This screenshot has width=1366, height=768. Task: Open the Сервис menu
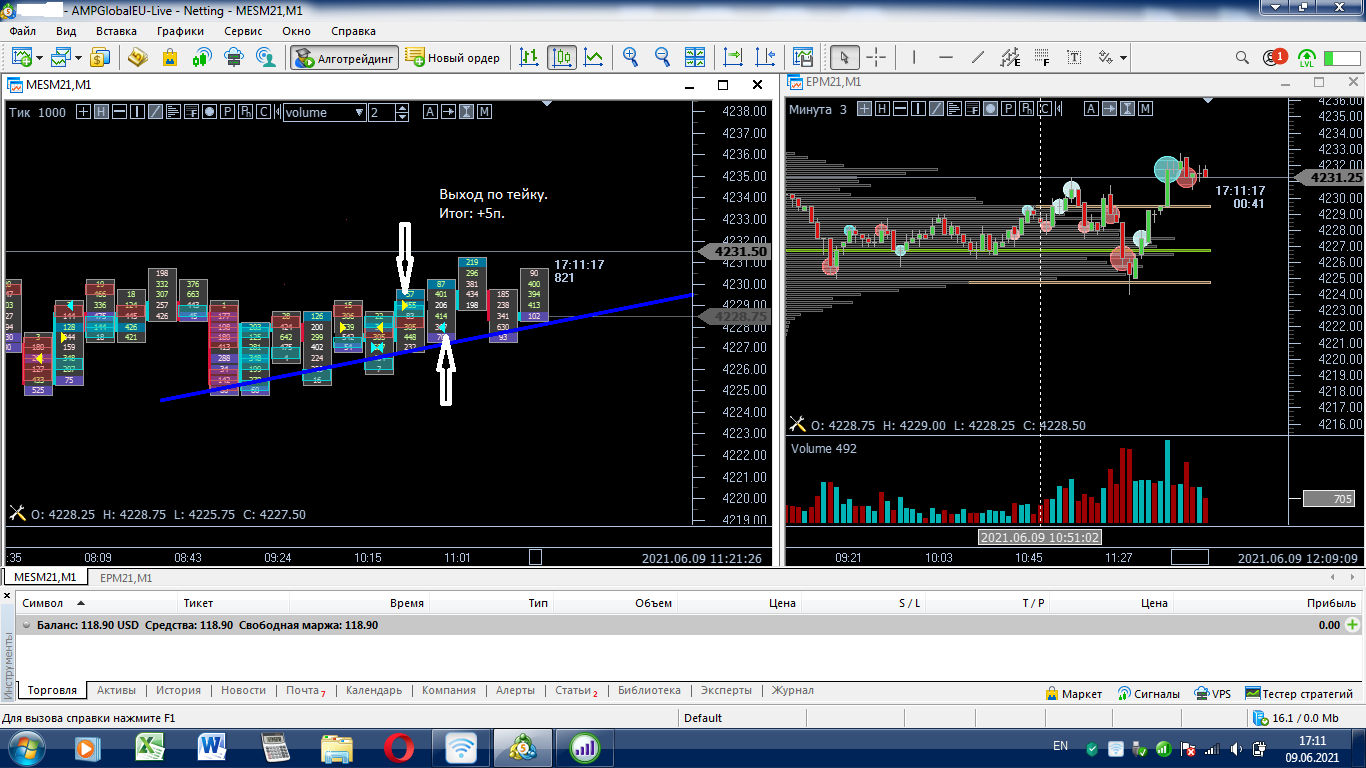click(243, 31)
